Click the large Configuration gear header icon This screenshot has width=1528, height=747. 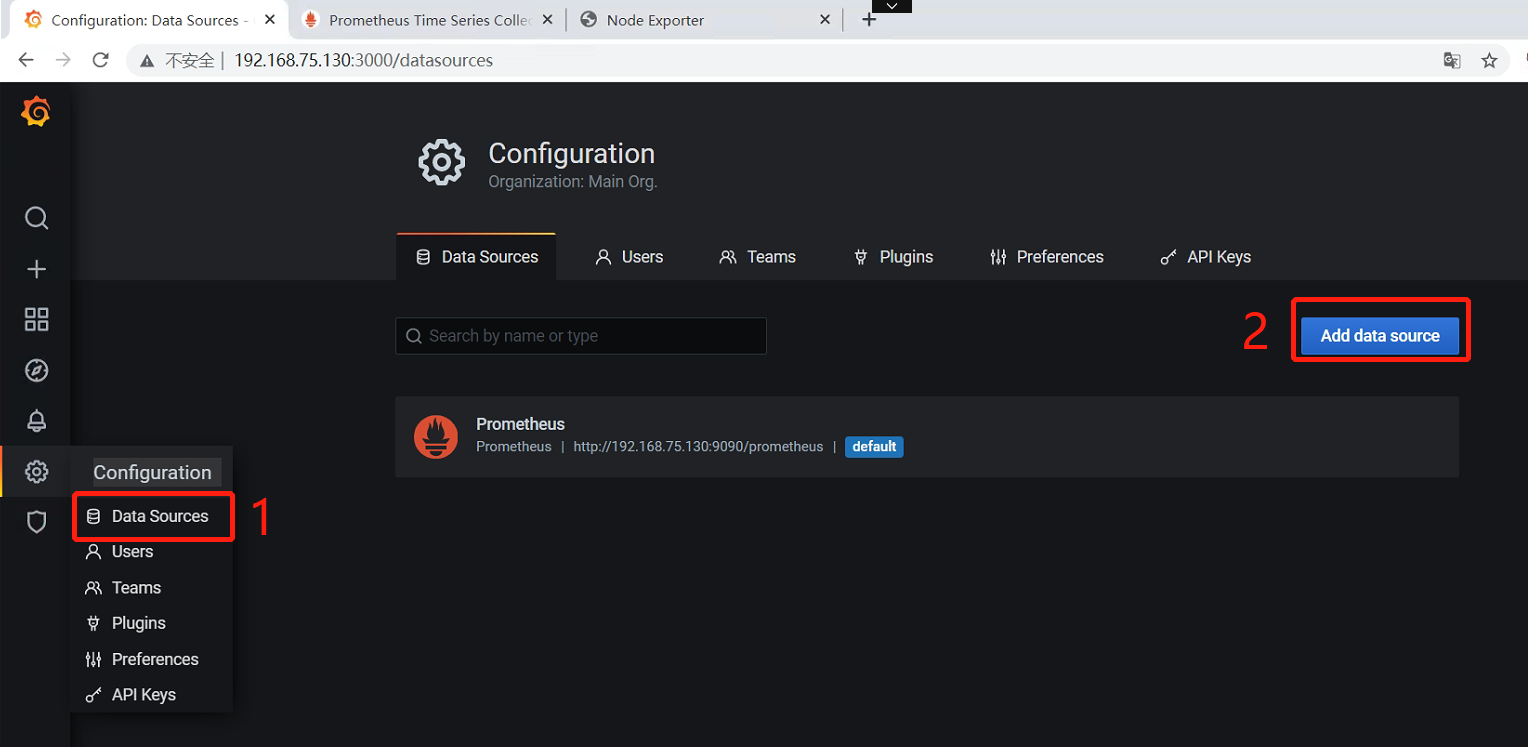coord(442,162)
